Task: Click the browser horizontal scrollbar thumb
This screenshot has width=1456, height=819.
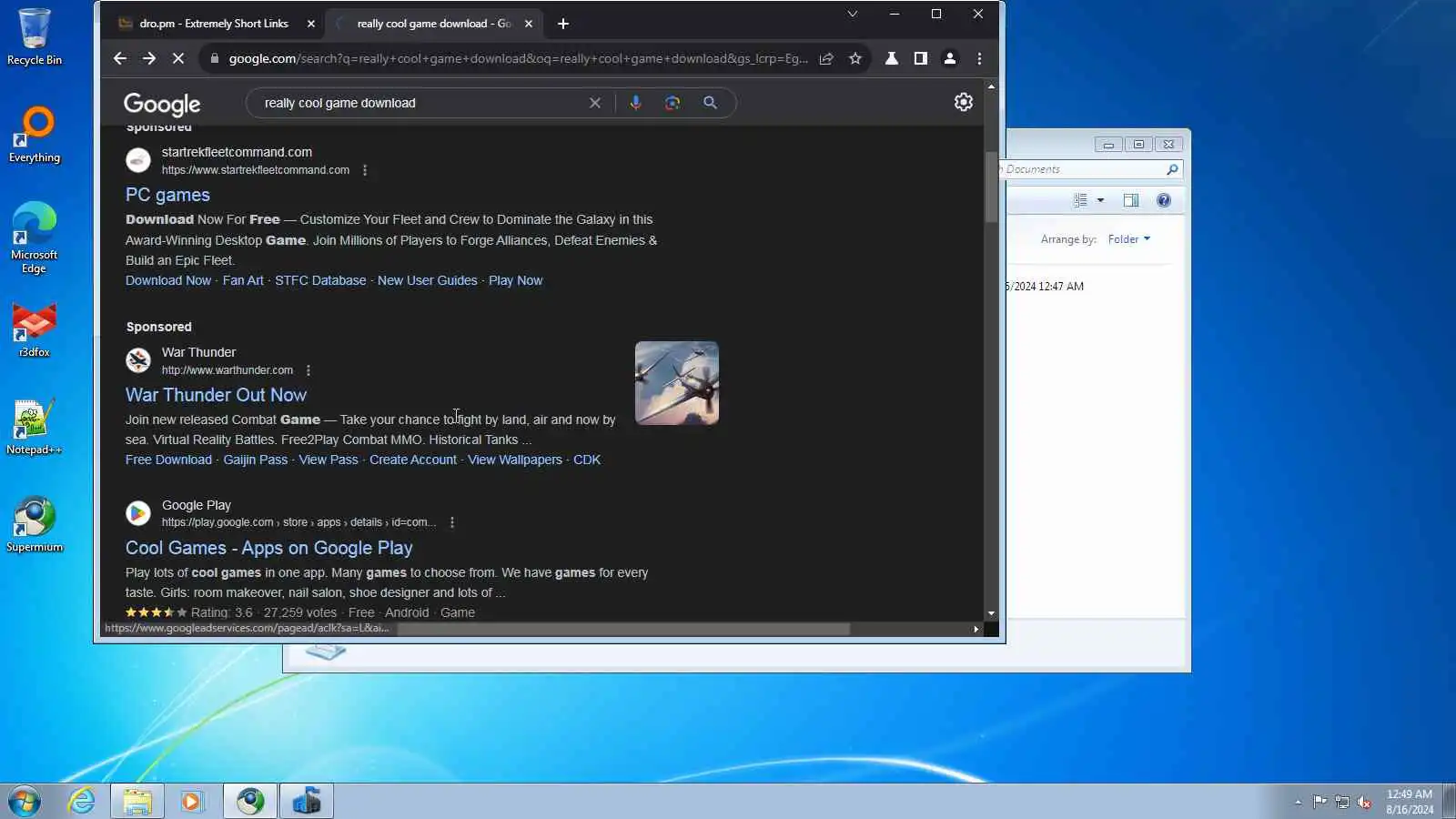Action: click(x=623, y=629)
